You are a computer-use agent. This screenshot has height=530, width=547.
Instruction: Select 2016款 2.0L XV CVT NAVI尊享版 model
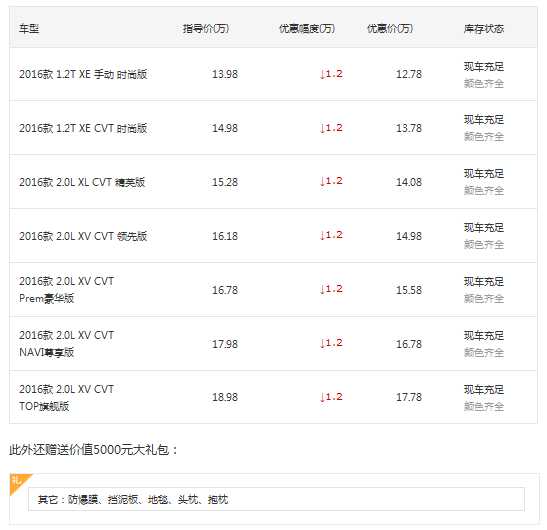pos(66,344)
